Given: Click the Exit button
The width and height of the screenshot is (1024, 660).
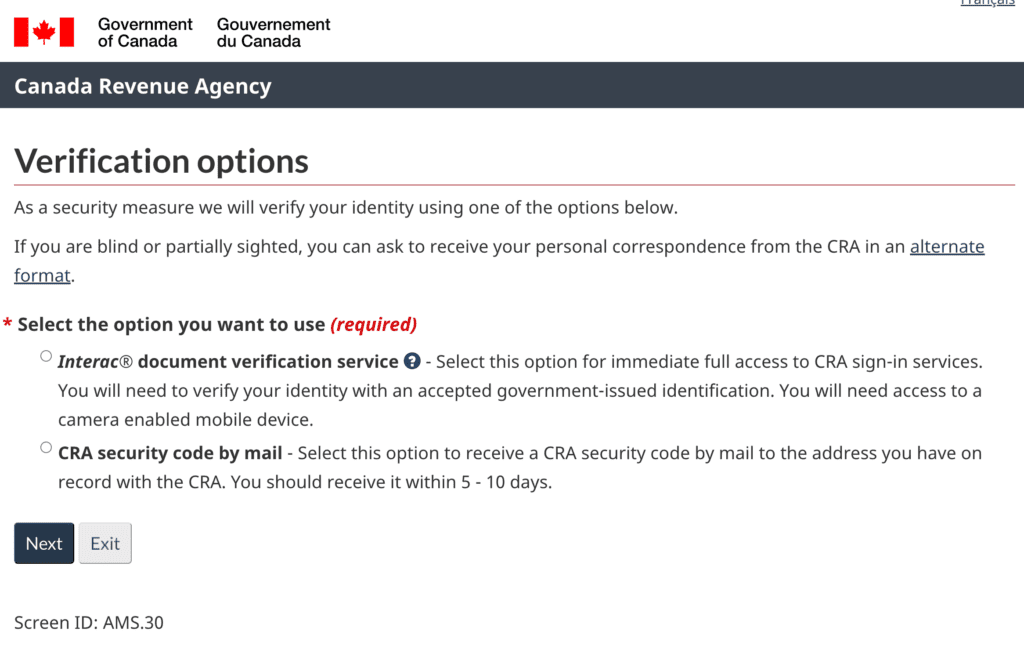Looking at the screenshot, I should click(105, 543).
